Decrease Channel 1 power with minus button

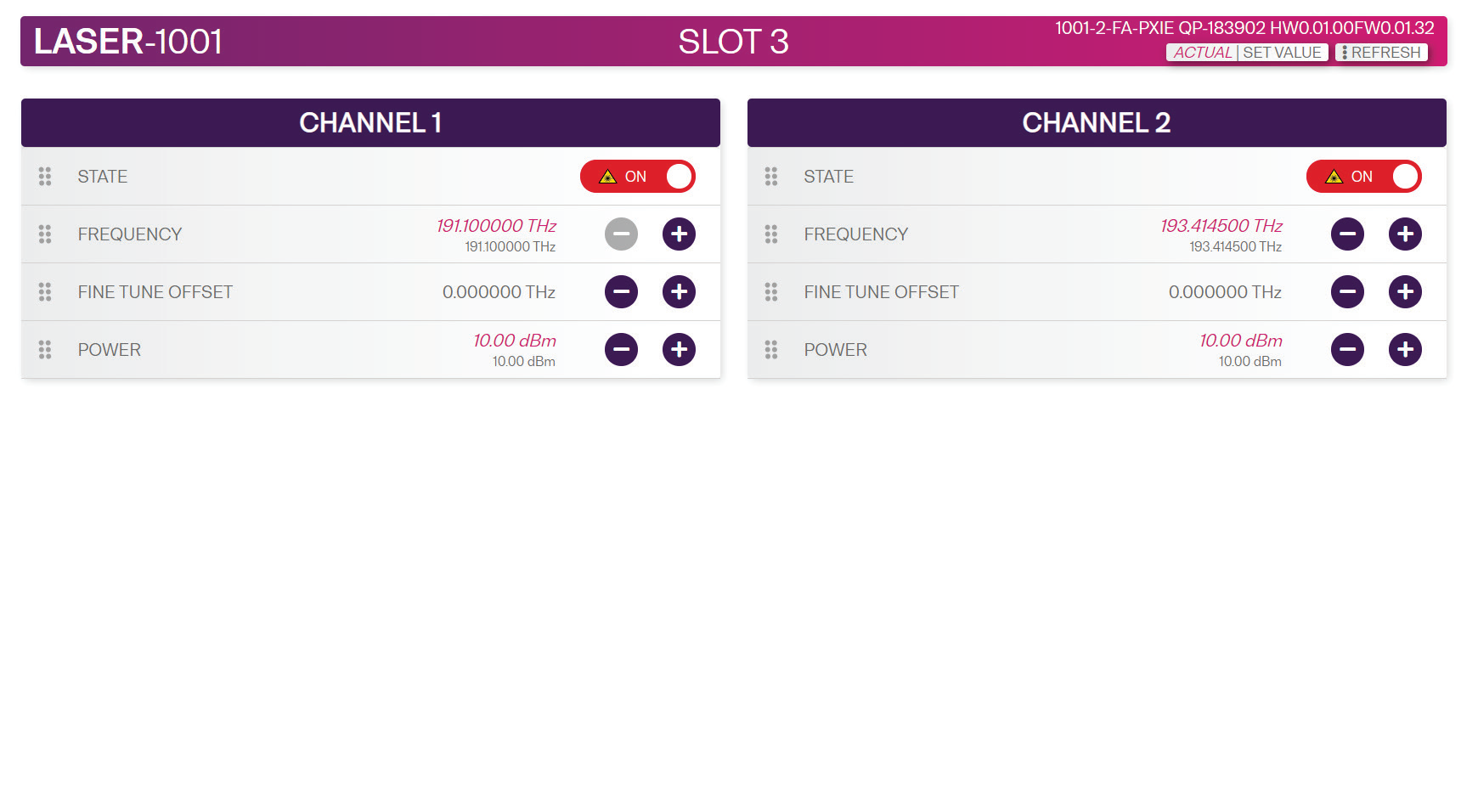pos(621,349)
